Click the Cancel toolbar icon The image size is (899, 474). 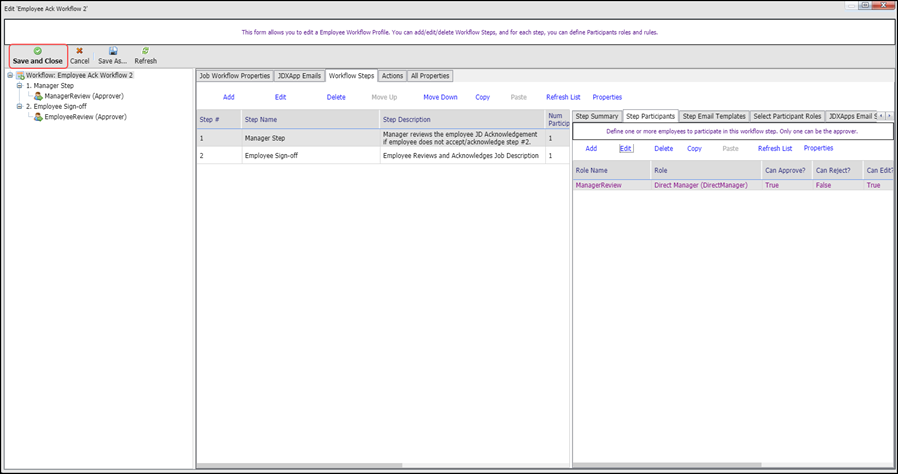click(79, 50)
